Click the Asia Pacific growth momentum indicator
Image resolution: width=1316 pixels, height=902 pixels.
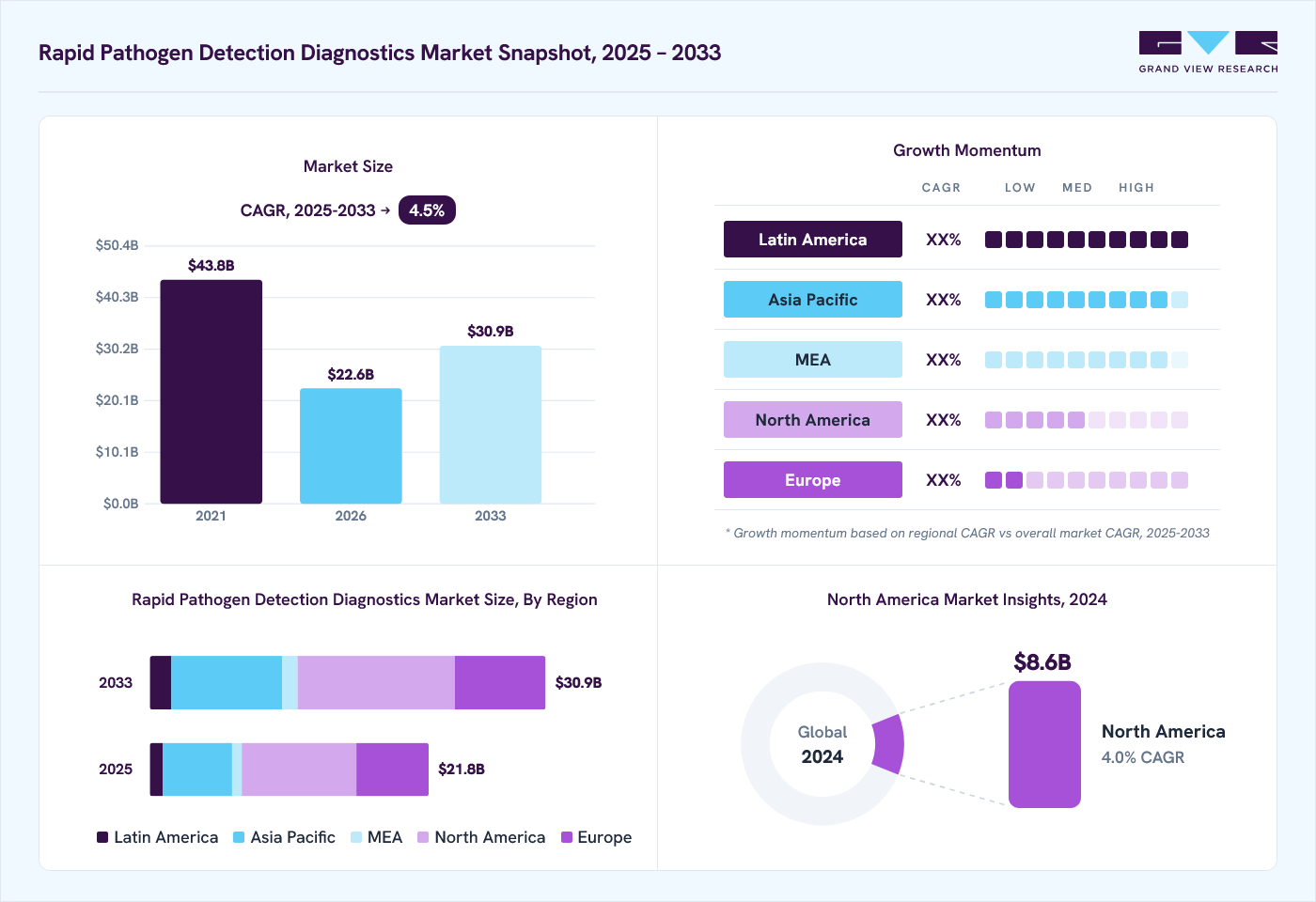tap(1087, 300)
